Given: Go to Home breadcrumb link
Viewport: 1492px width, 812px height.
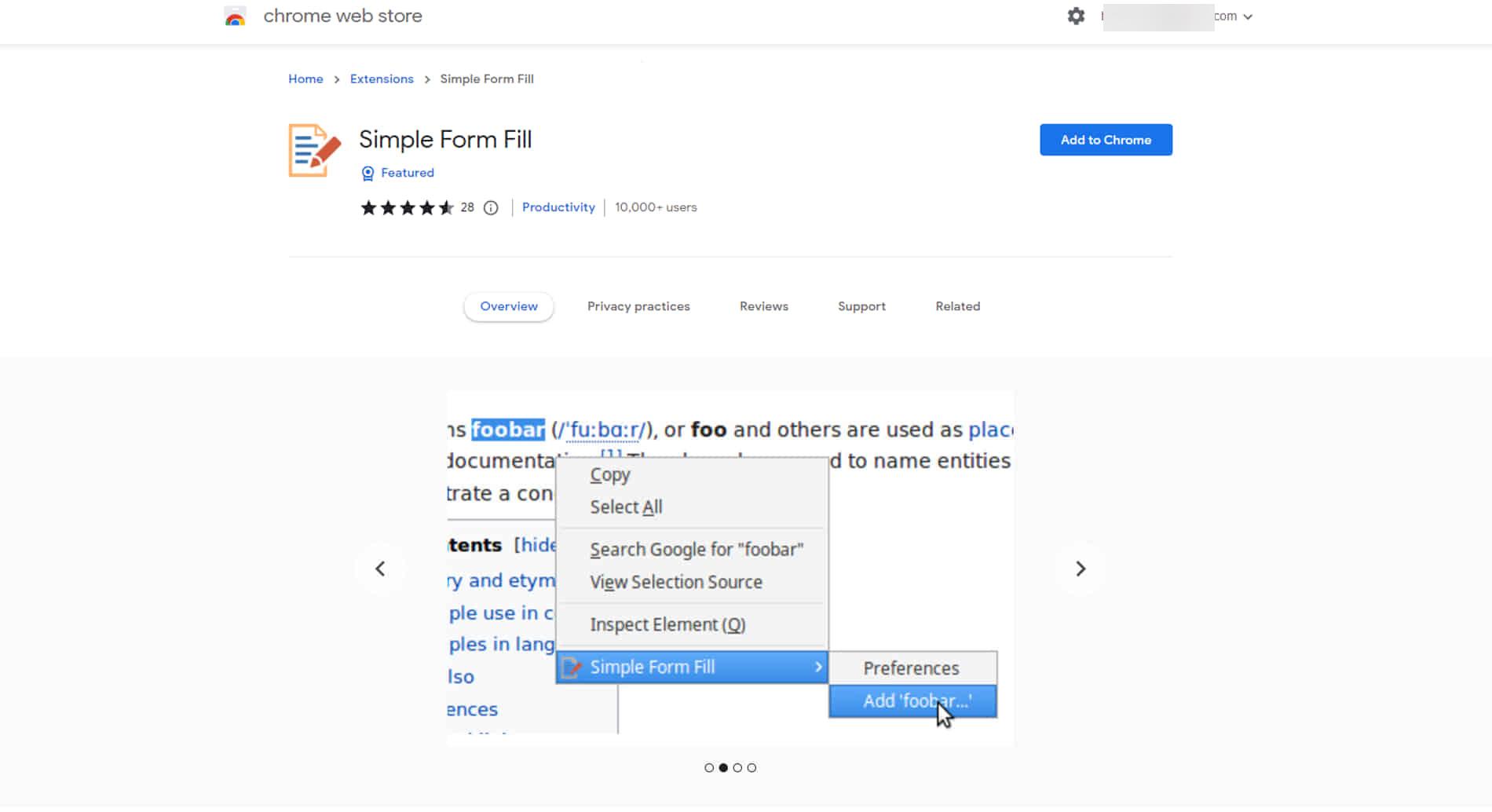Looking at the screenshot, I should coord(305,79).
